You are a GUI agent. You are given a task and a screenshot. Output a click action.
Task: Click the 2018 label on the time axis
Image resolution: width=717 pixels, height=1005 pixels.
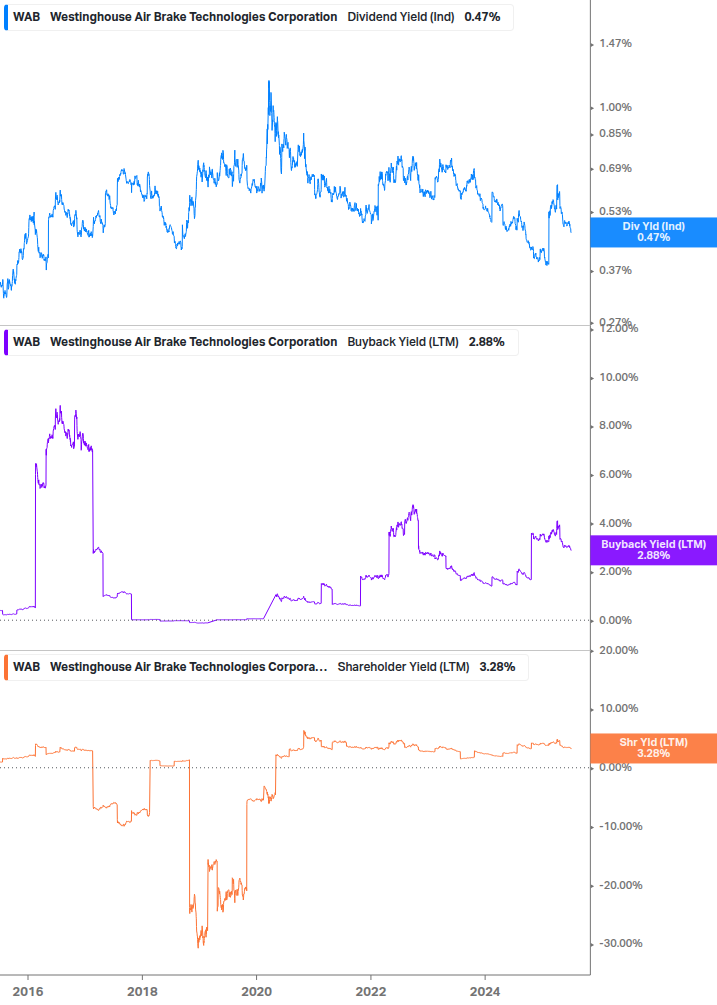142,992
